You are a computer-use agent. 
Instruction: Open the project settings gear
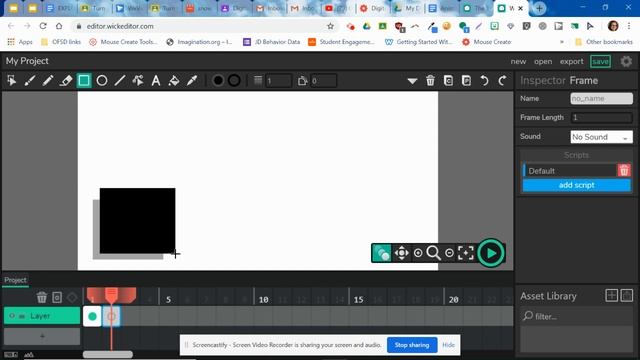coord(626,61)
